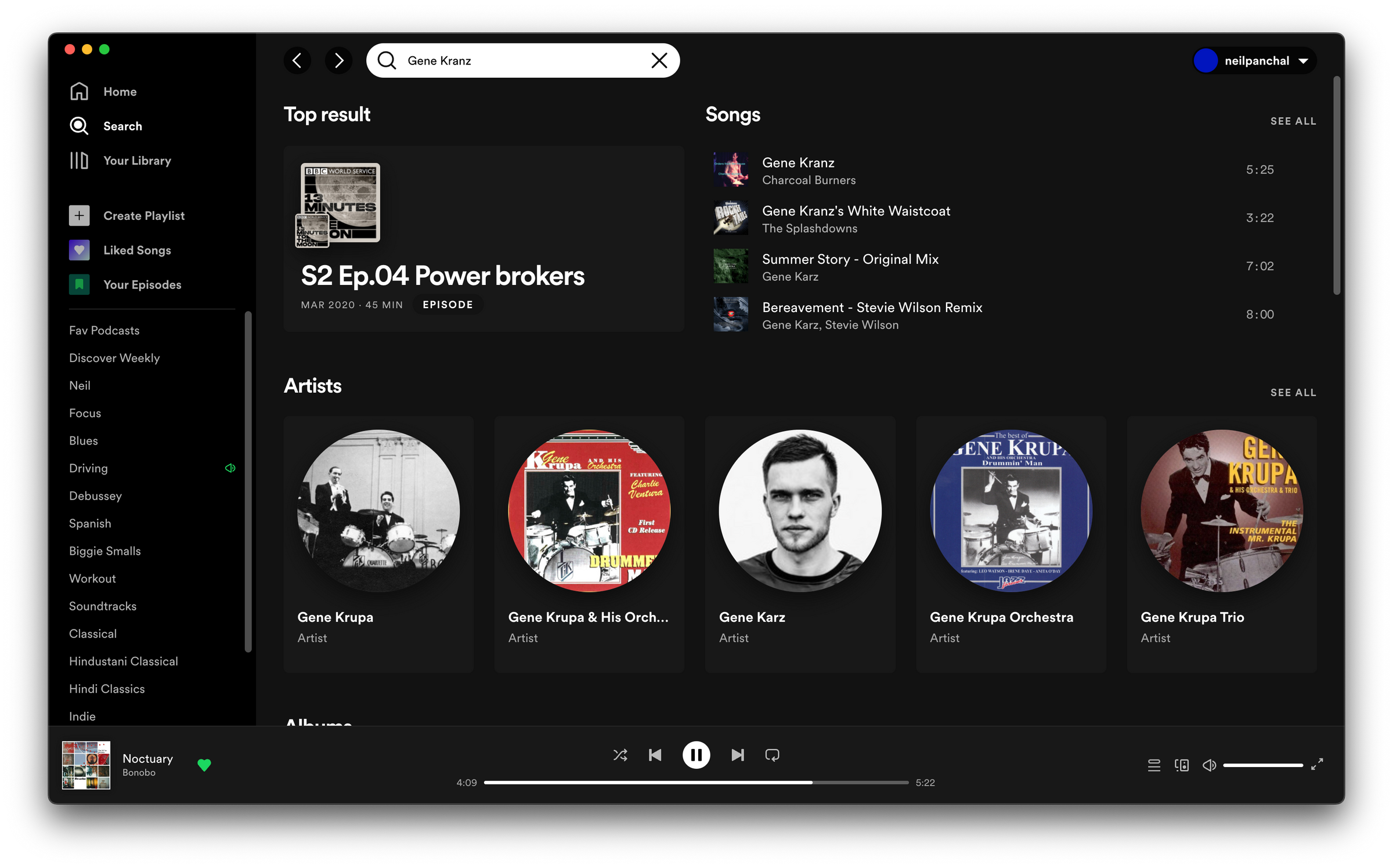Enable repeat mode
Image resolution: width=1393 pixels, height=868 pixels.
coord(773,755)
